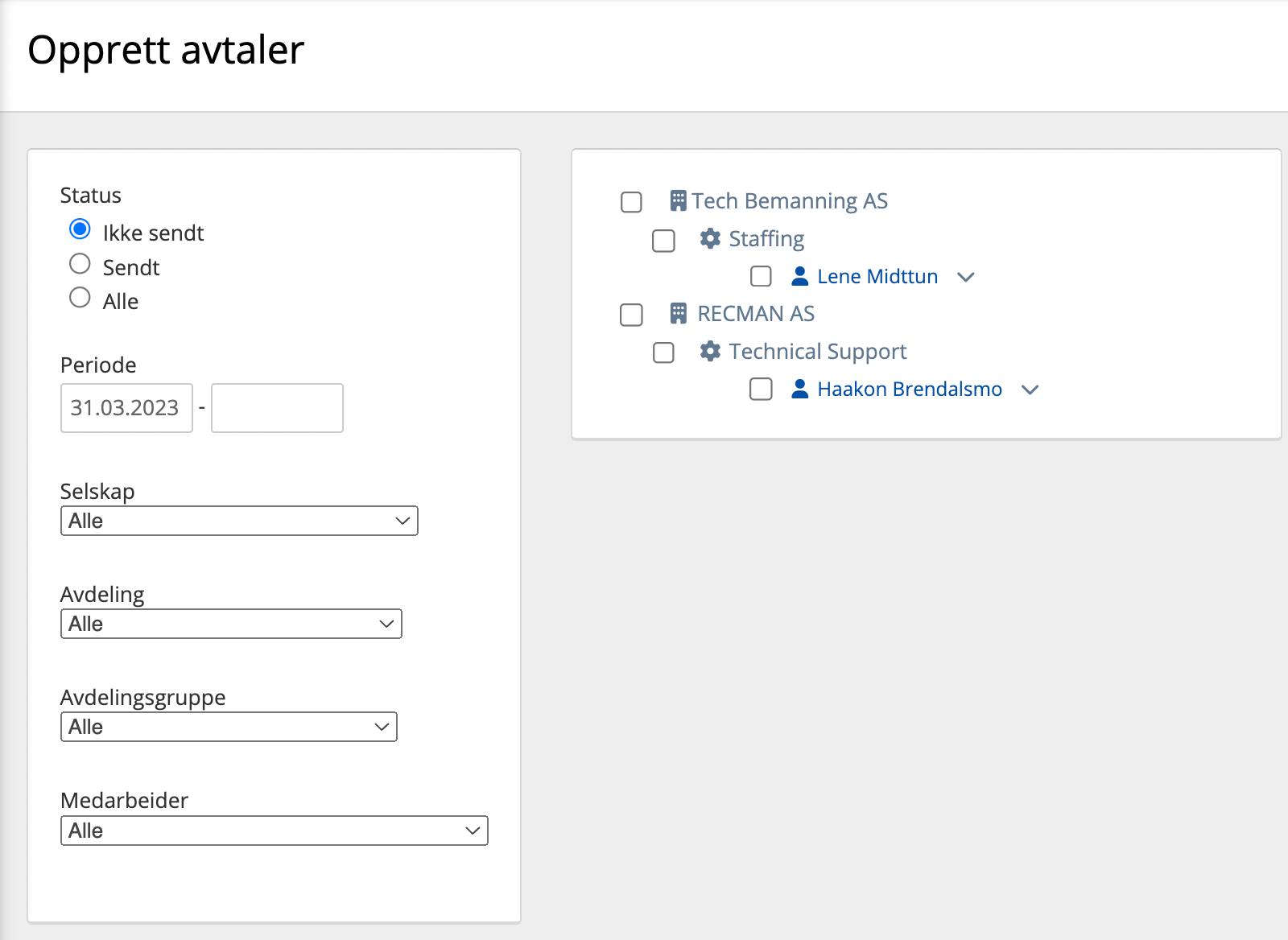This screenshot has height=940, width=1288.
Task: Check the RECMAN AS company checkbox
Action: 631,315
